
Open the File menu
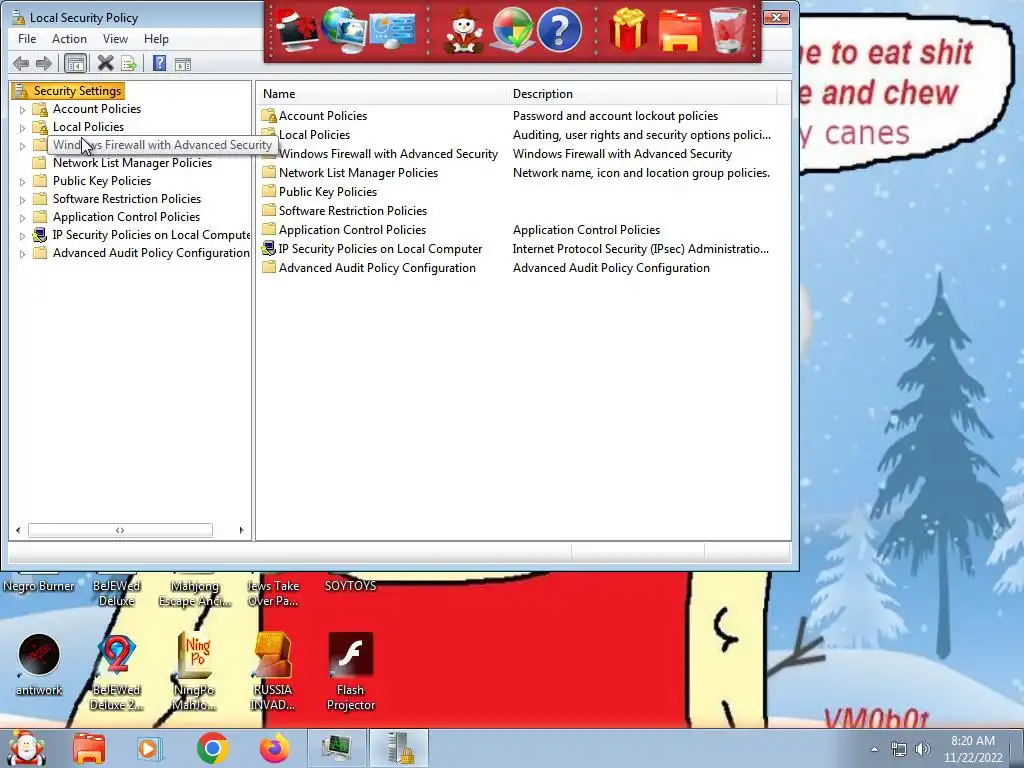click(x=27, y=39)
